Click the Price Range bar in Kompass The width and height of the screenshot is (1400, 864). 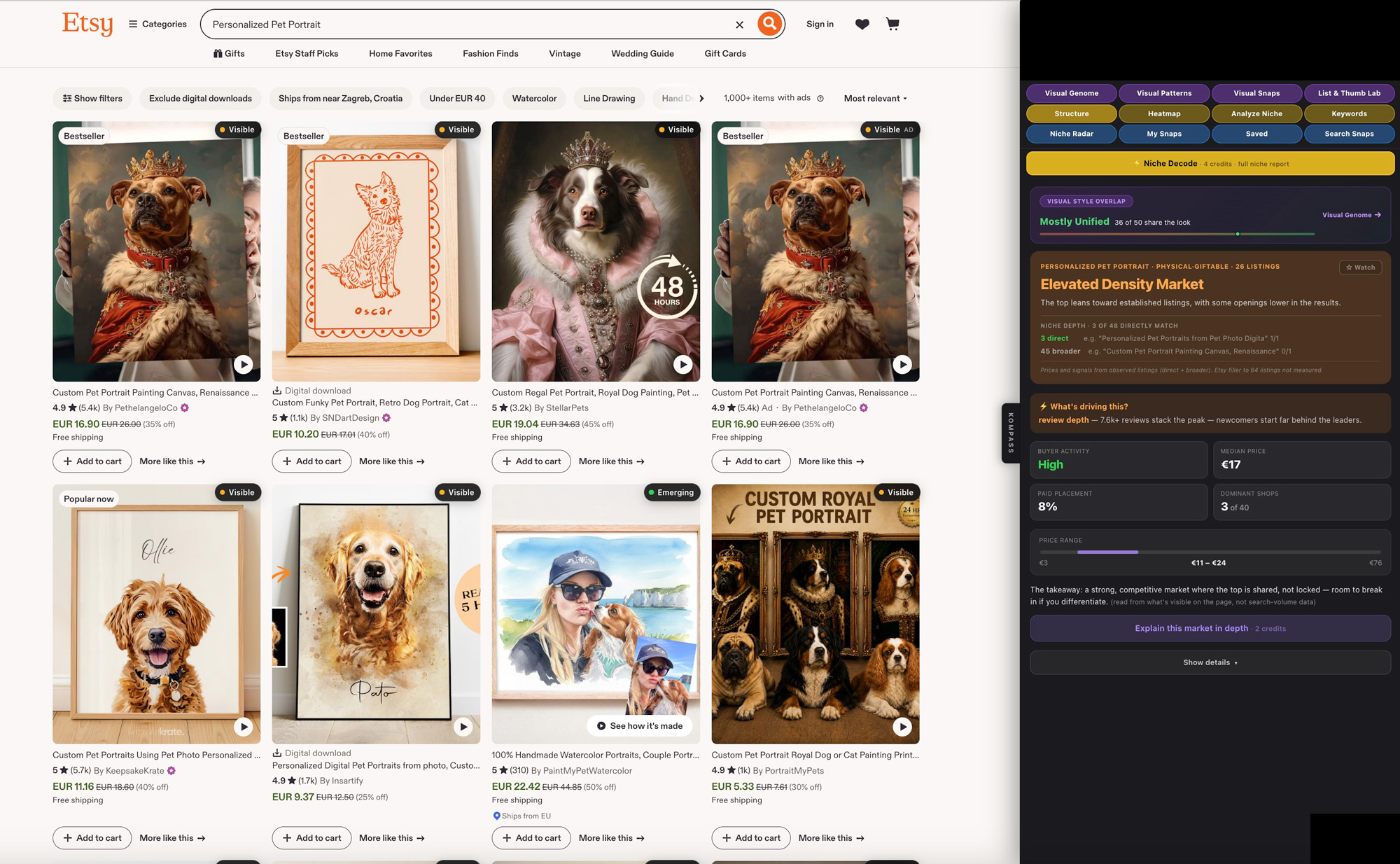[x=1210, y=552]
